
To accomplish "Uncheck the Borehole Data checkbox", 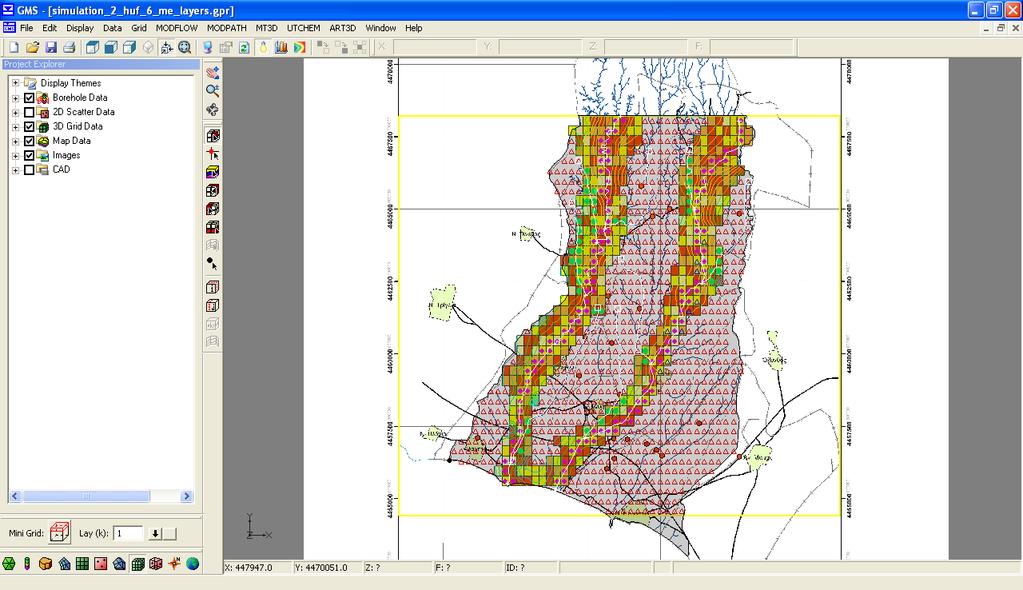I will point(29,98).
